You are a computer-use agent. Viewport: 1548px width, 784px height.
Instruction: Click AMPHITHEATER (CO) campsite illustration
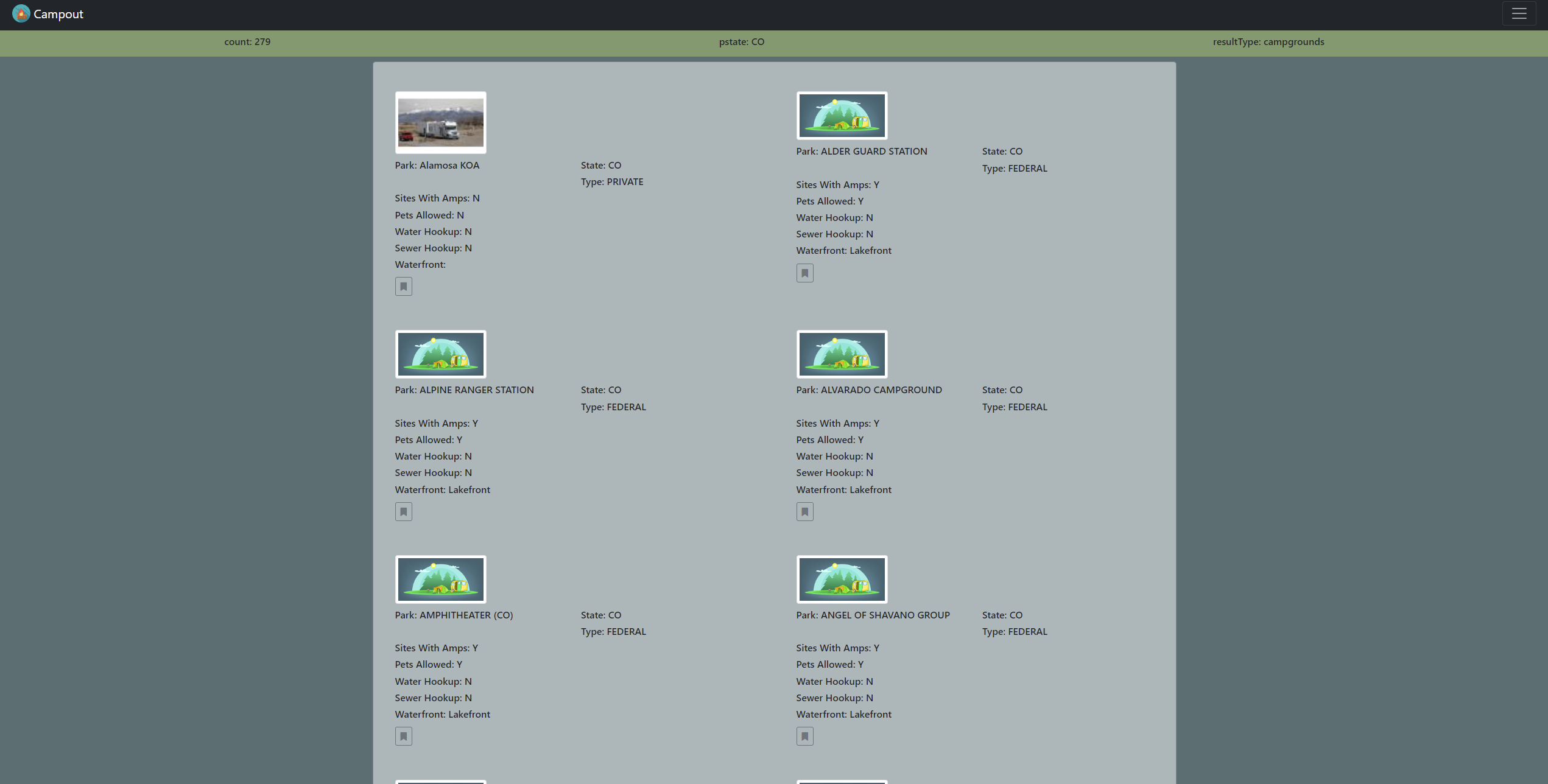(x=440, y=579)
